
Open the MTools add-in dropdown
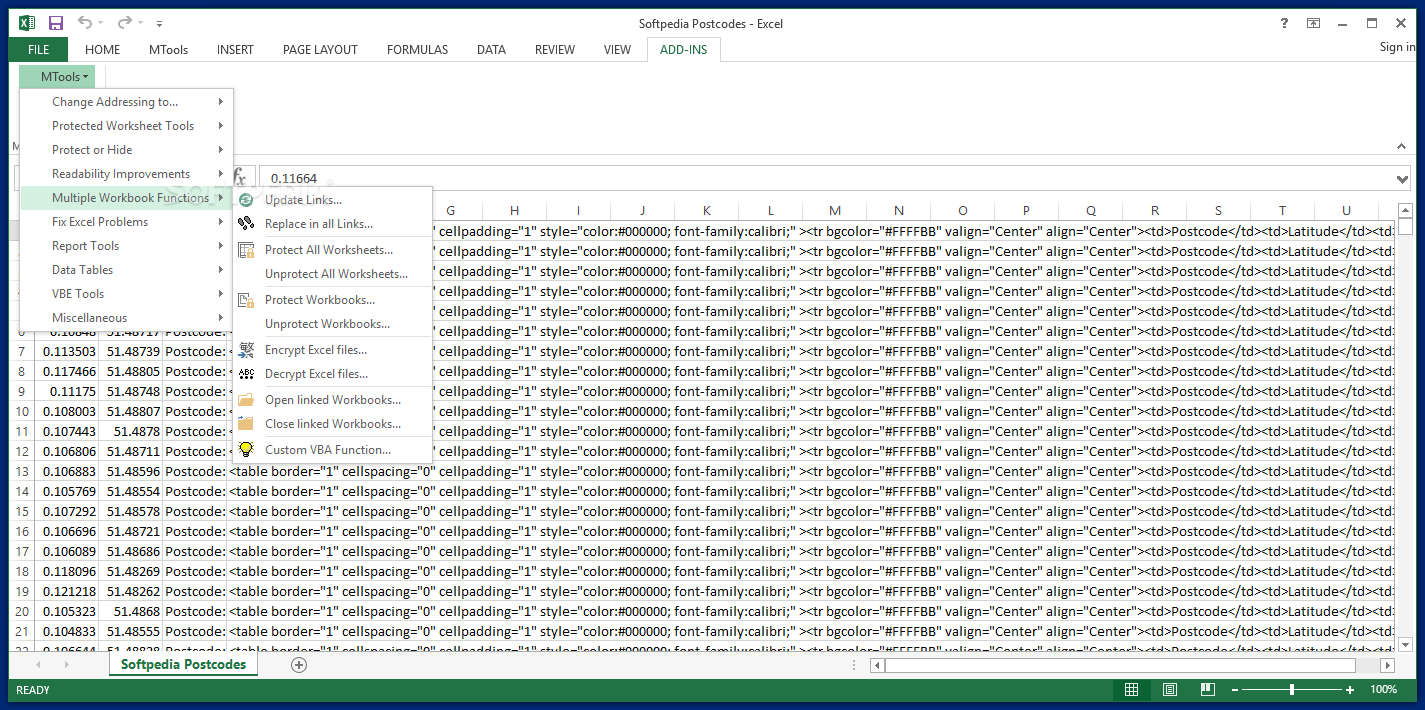(x=57, y=77)
